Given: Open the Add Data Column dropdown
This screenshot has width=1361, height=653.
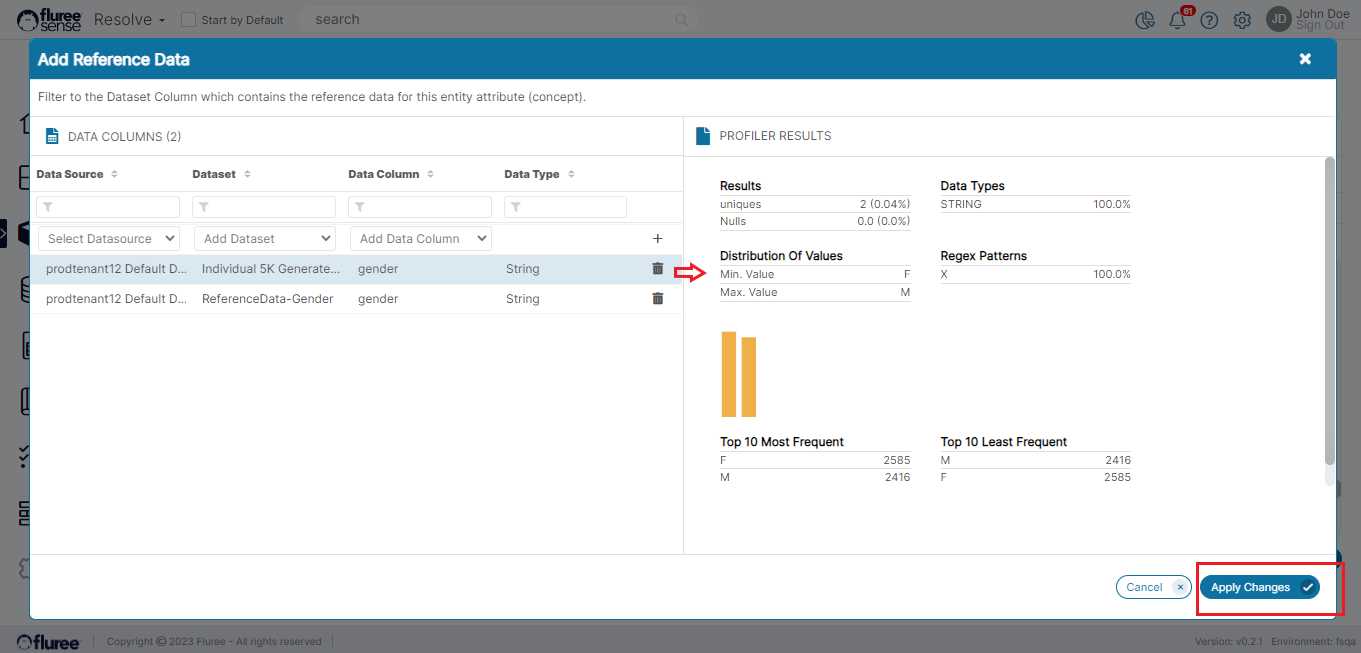Looking at the screenshot, I should click(x=420, y=239).
